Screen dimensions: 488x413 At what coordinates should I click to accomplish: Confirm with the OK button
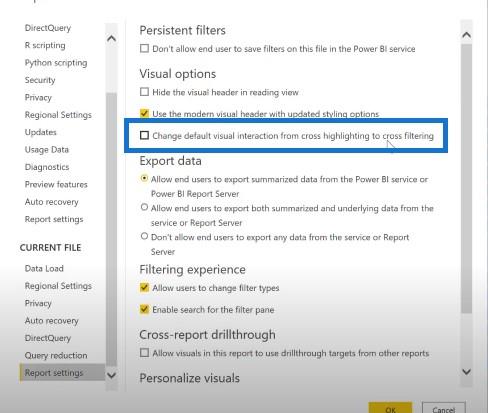390,409
